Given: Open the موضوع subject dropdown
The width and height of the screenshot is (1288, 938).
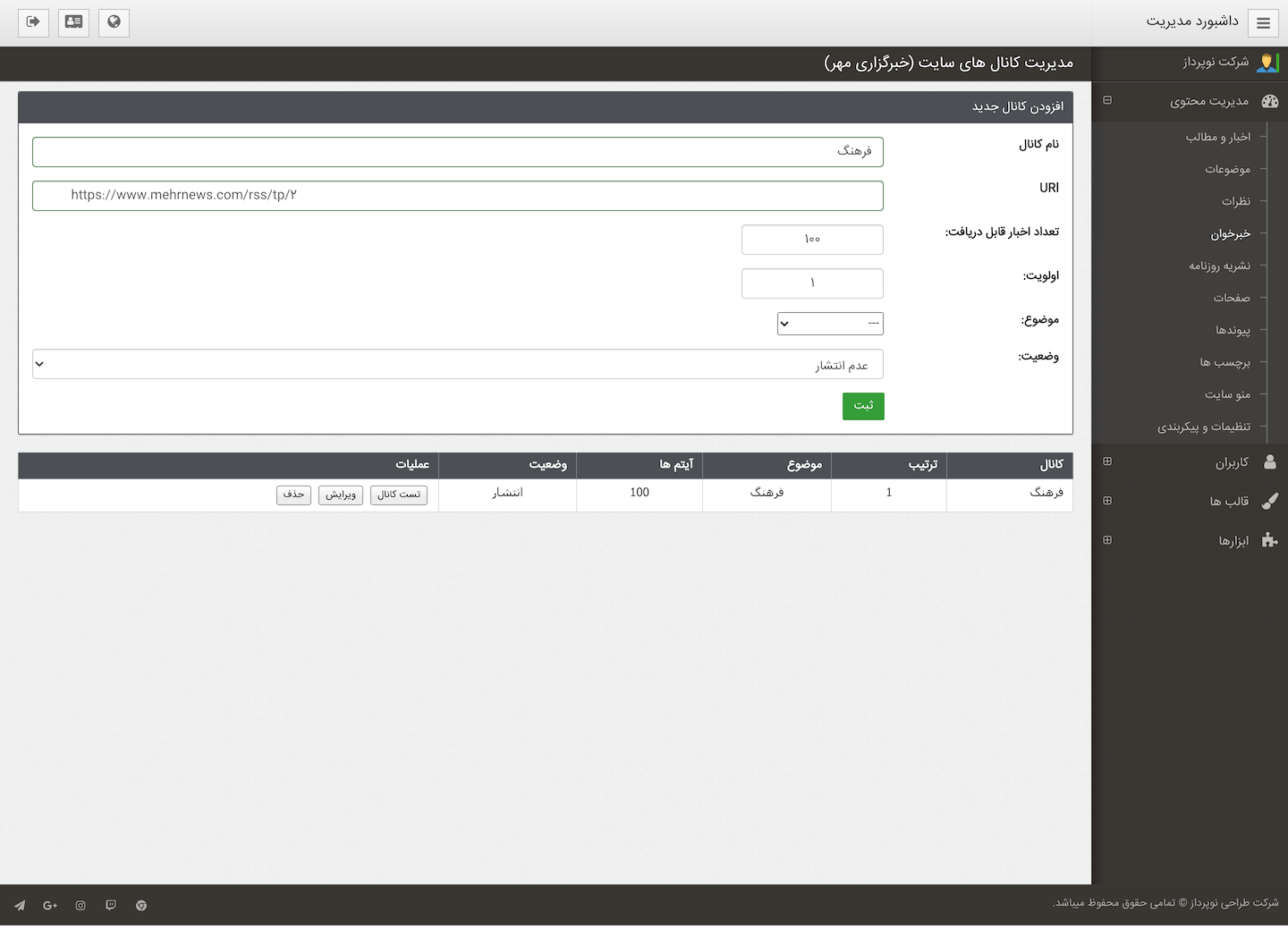Looking at the screenshot, I should pyautogui.click(x=830, y=323).
